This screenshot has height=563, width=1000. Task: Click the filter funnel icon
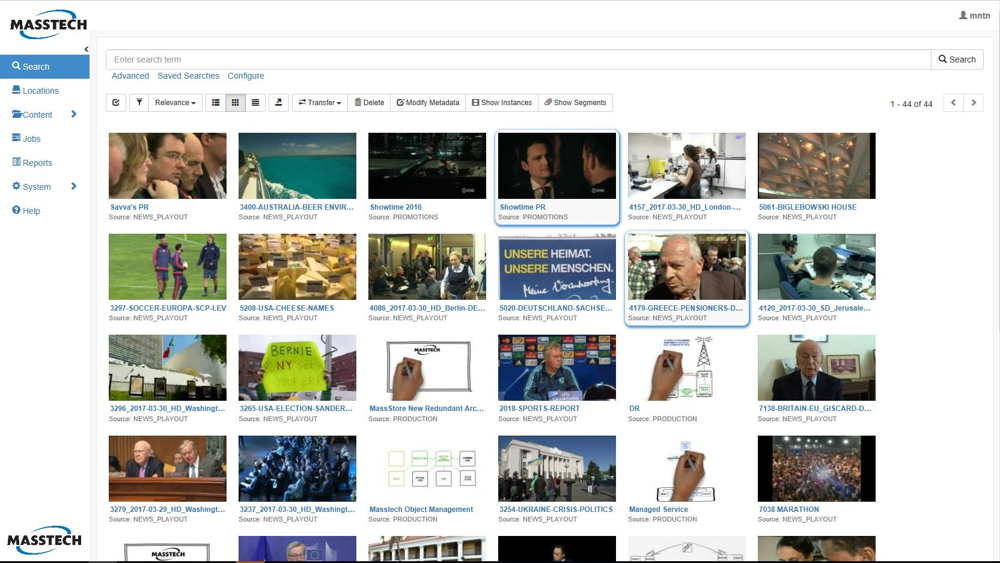139,103
